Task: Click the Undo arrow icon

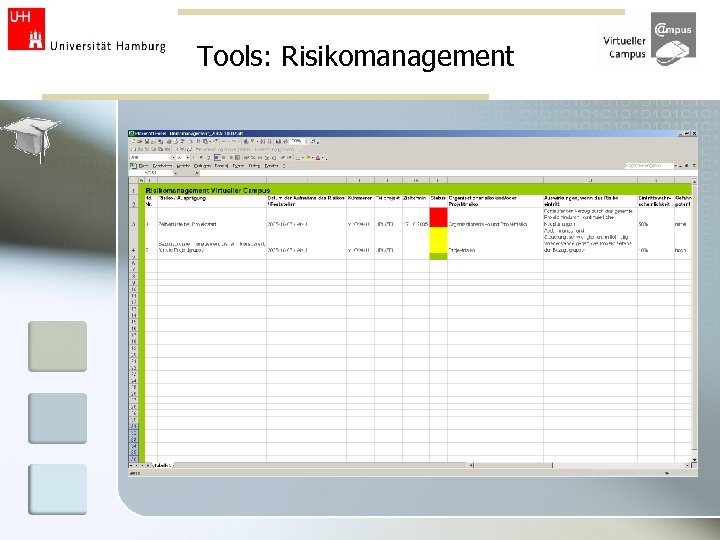Action: (224, 141)
